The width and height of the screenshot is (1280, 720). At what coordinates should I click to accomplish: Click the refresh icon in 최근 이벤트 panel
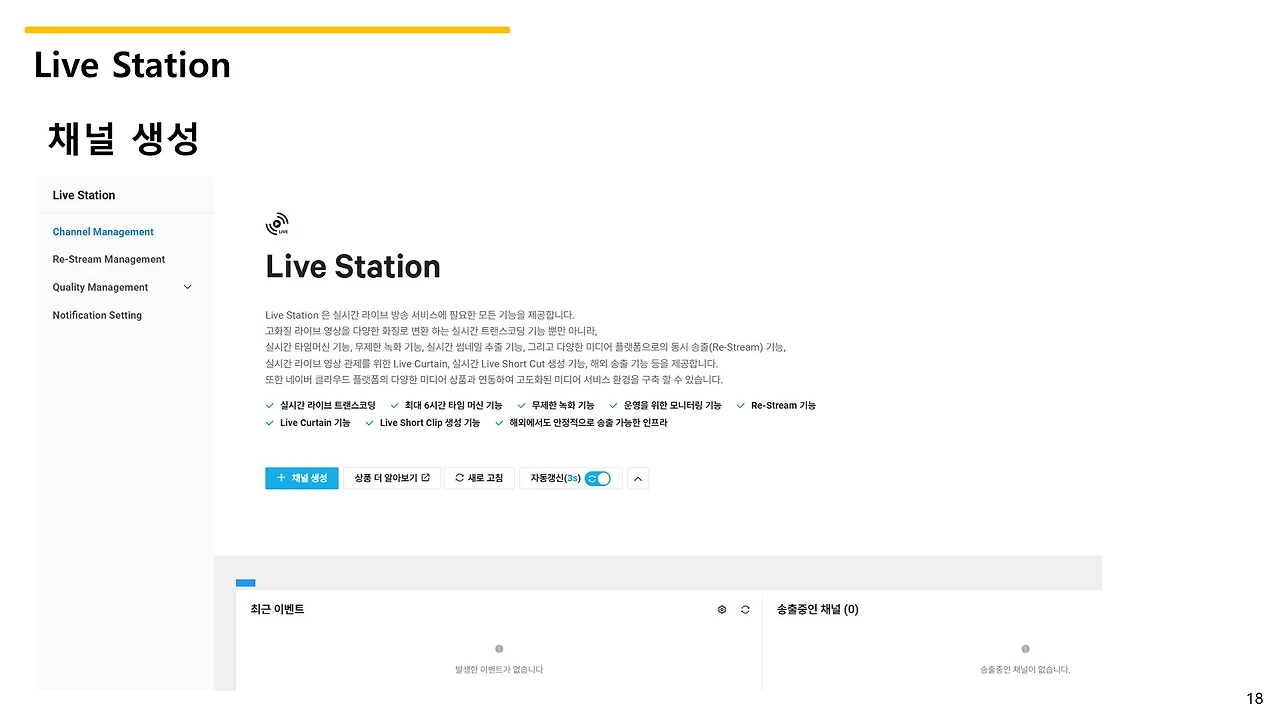click(745, 610)
